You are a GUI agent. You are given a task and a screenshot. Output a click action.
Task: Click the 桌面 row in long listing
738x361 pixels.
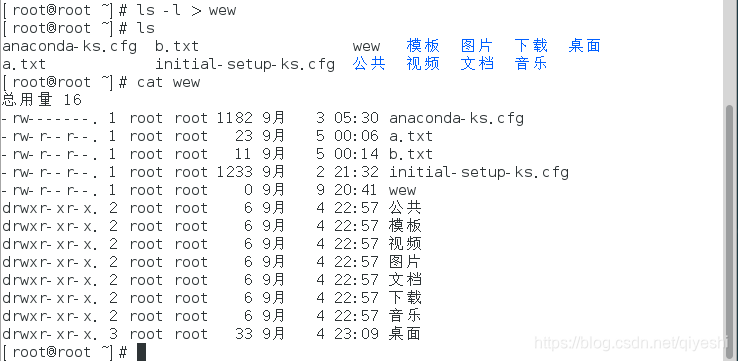[211, 334]
